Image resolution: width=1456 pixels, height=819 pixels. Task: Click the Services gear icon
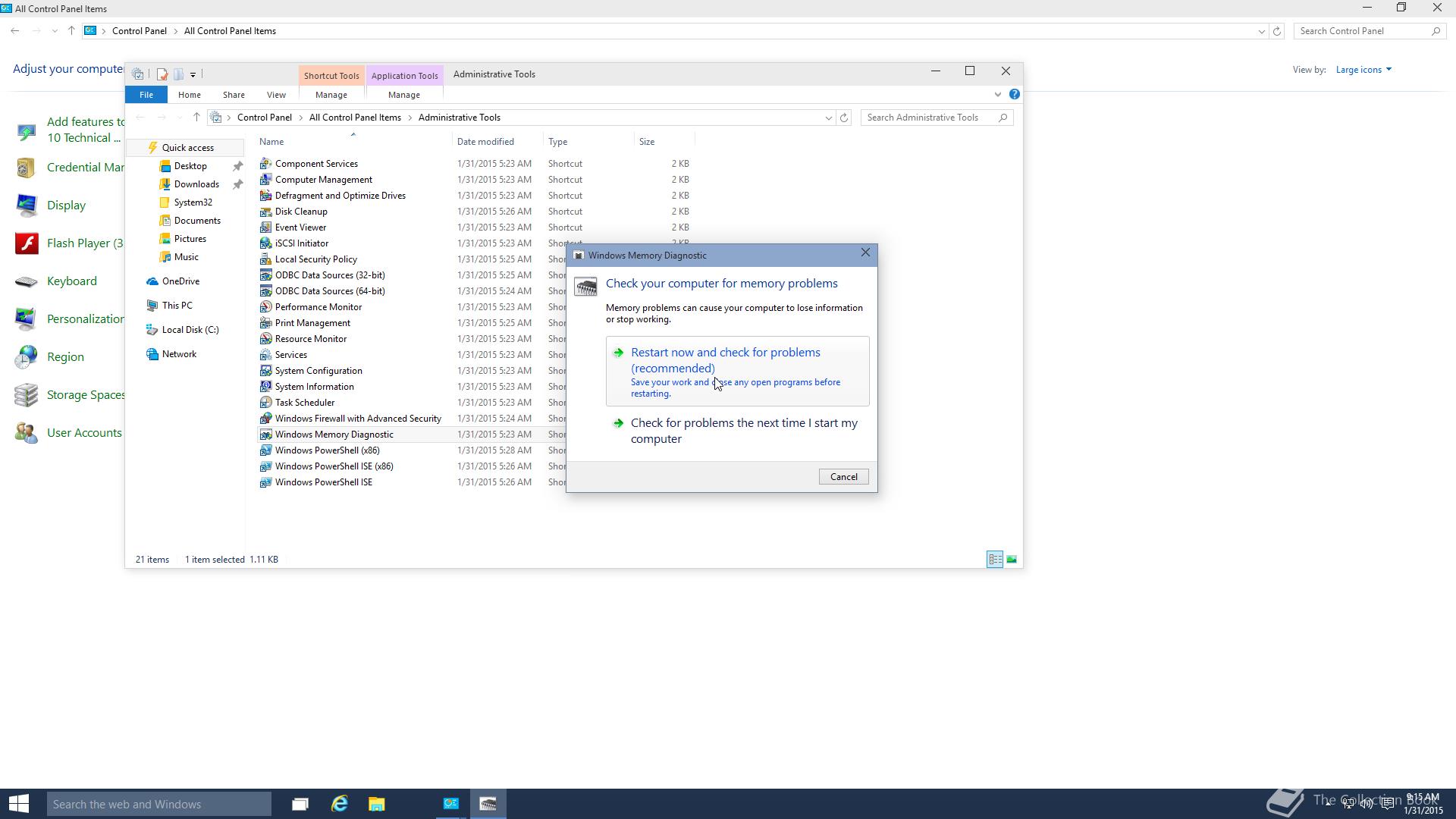tap(265, 355)
